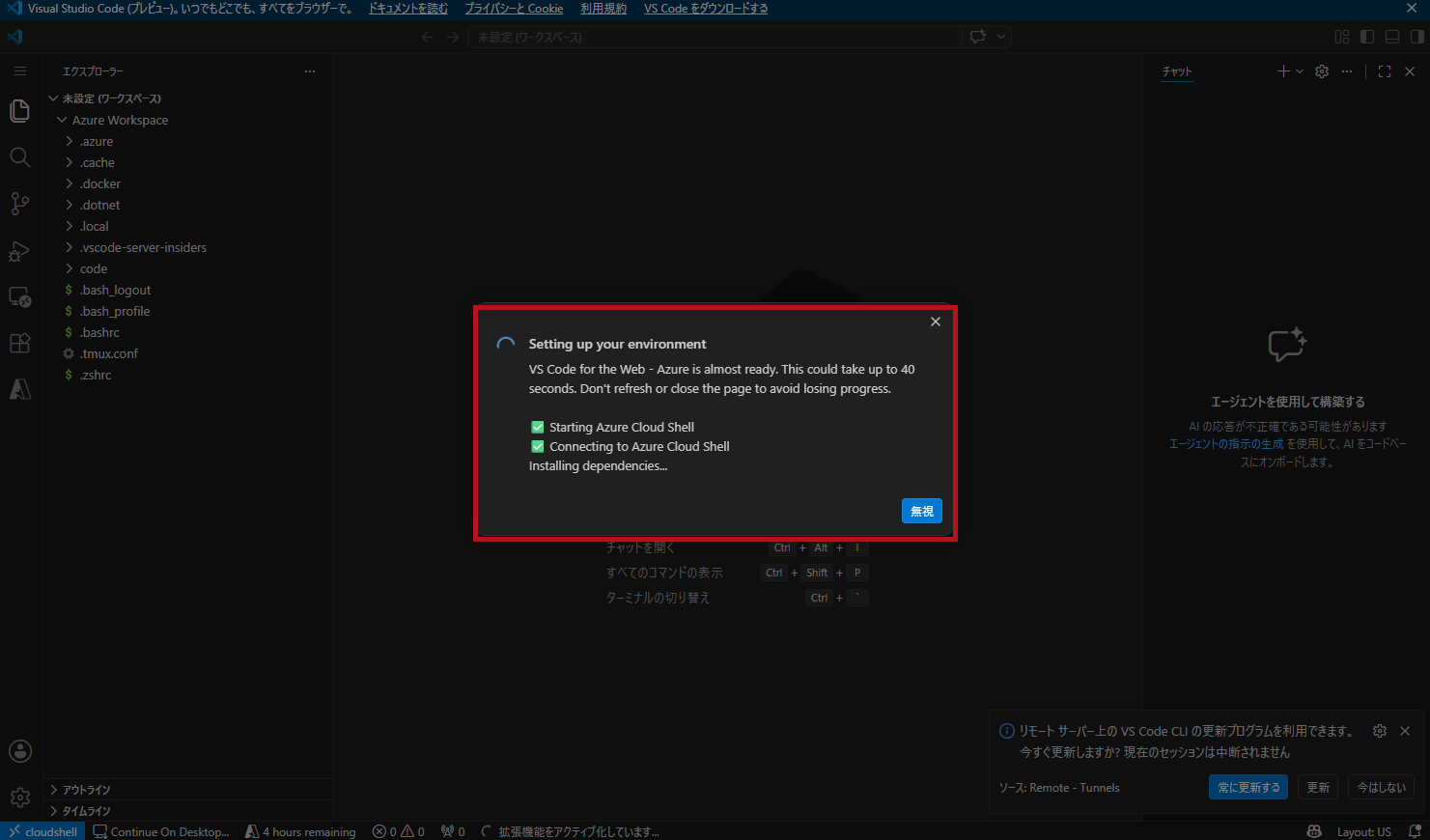Open the Search view icon
Screen dimensions: 1430x840
19,157
